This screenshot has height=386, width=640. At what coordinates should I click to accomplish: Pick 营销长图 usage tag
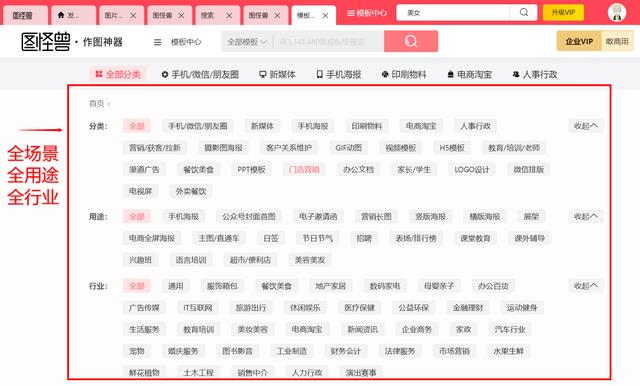coord(376,216)
